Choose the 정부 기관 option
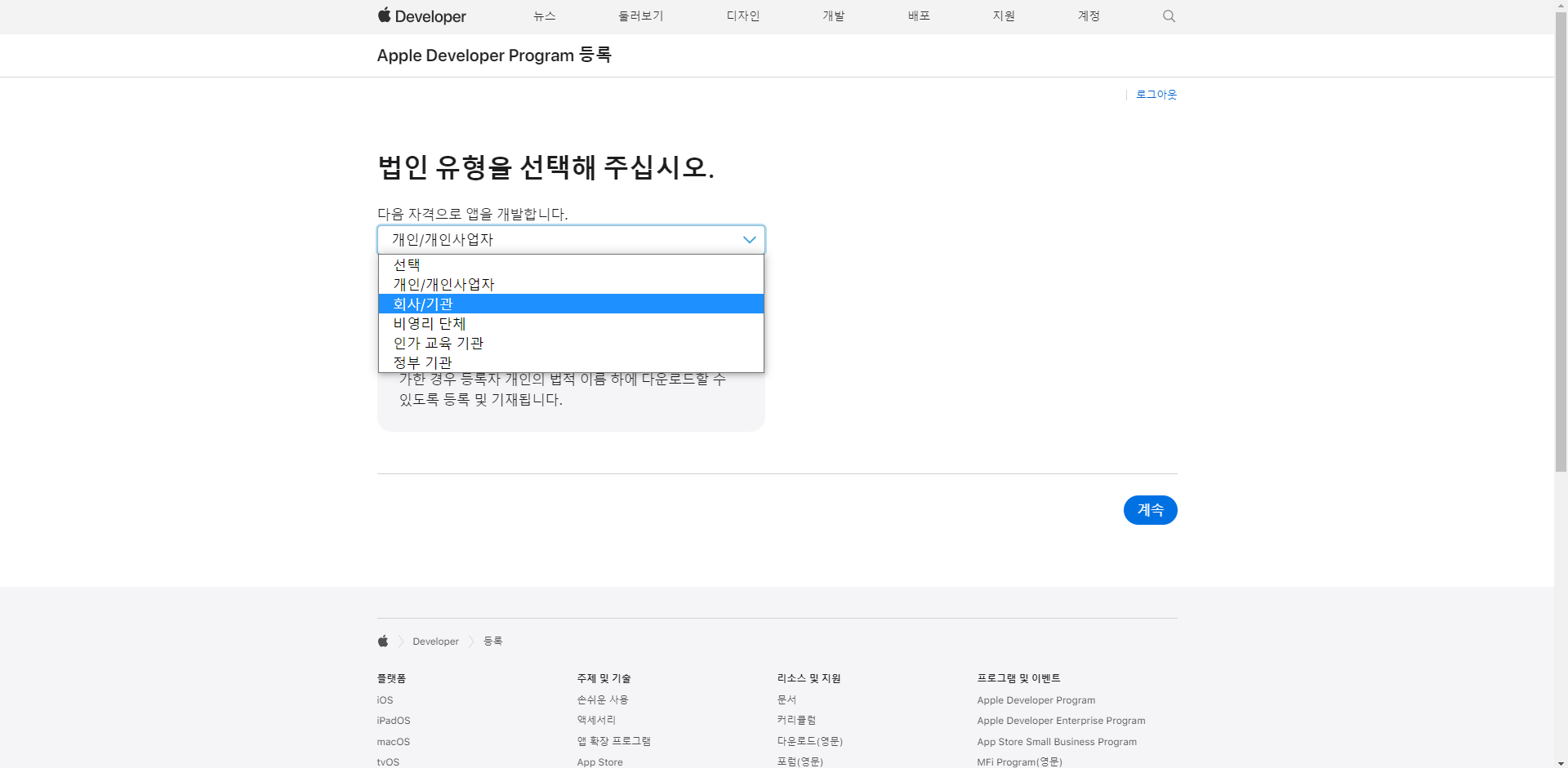The height and width of the screenshot is (768, 1568). point(571,362)
